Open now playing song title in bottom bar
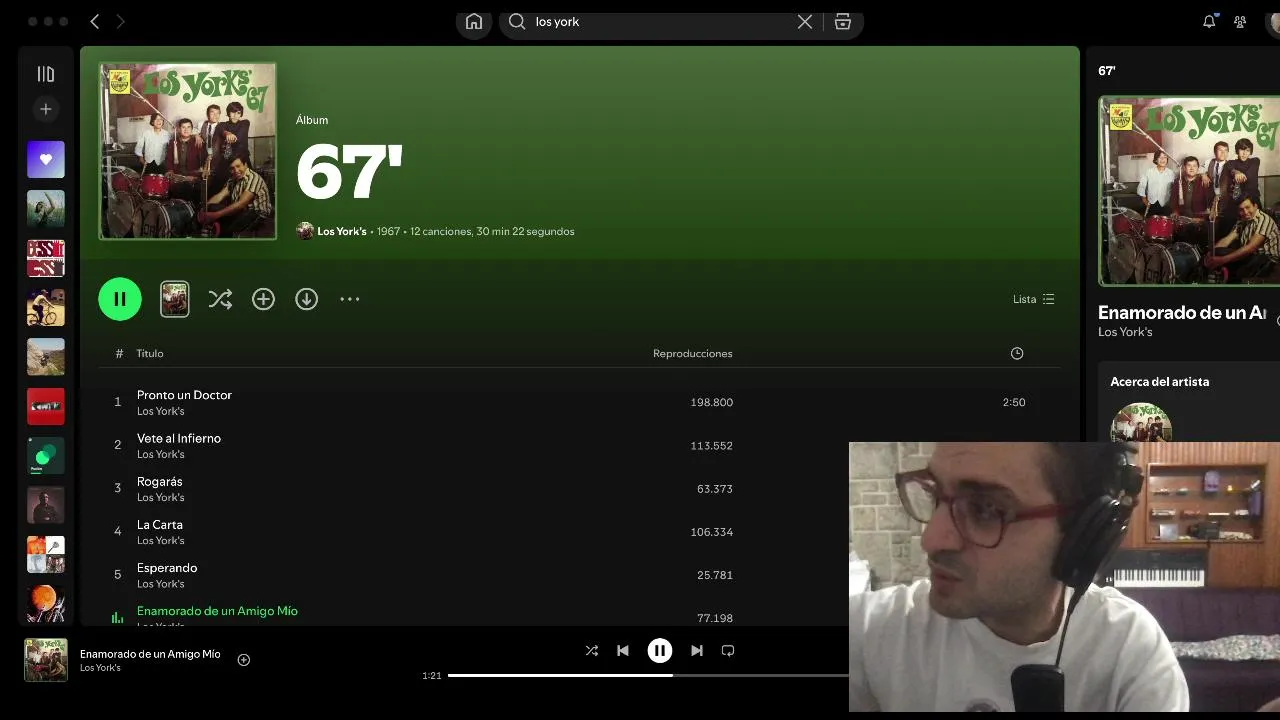 point(150,654)
